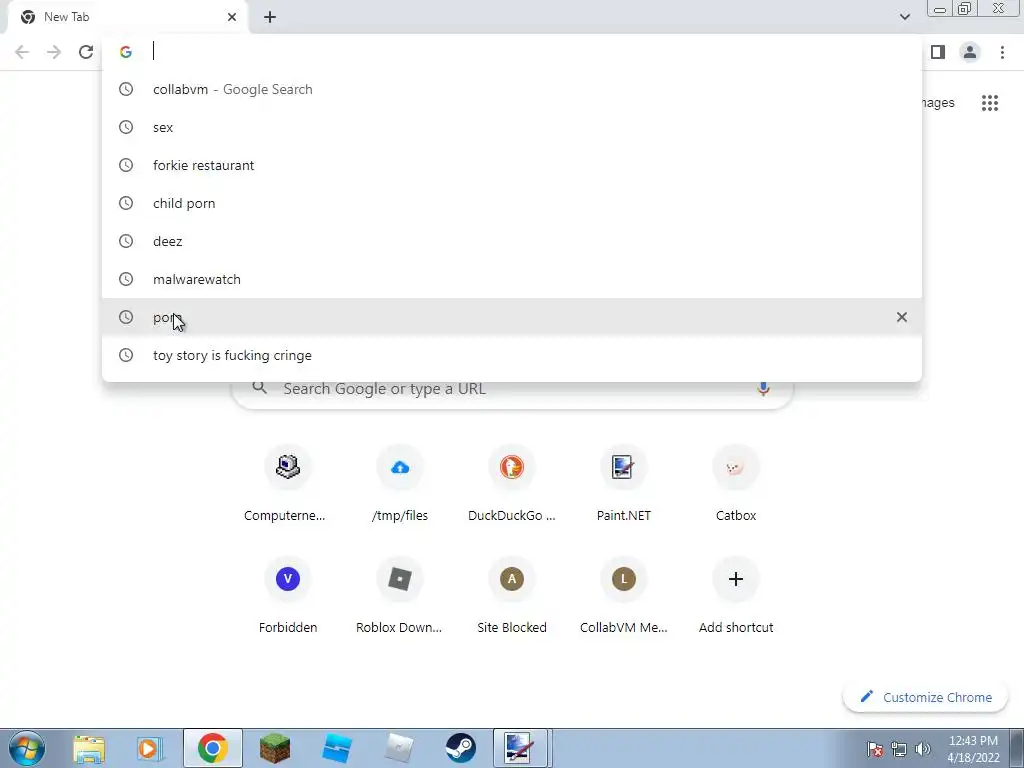
Task: Open the Computerne... shortcut tile
Action: [x=287, y=484]
